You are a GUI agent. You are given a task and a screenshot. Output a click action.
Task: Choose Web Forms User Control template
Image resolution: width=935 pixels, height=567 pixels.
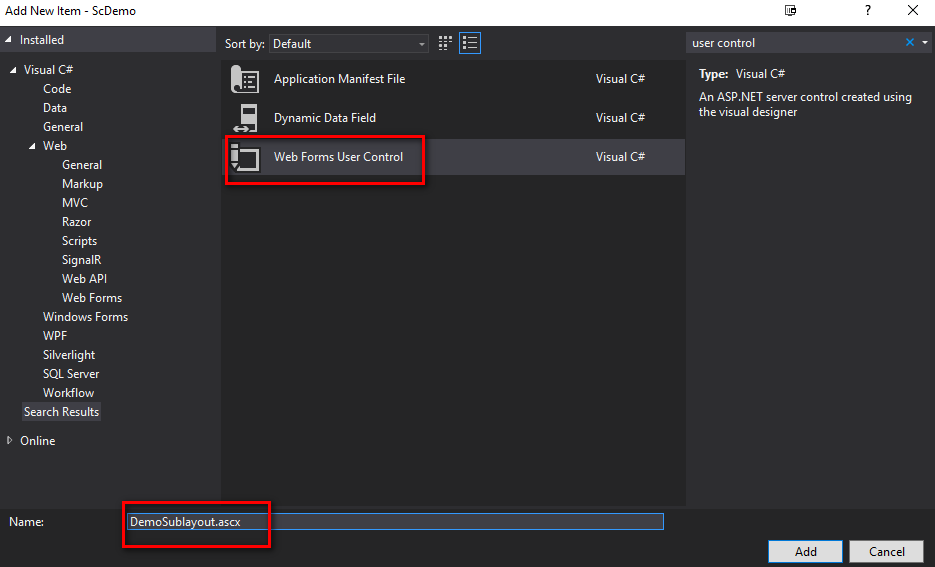pos(453,157)
